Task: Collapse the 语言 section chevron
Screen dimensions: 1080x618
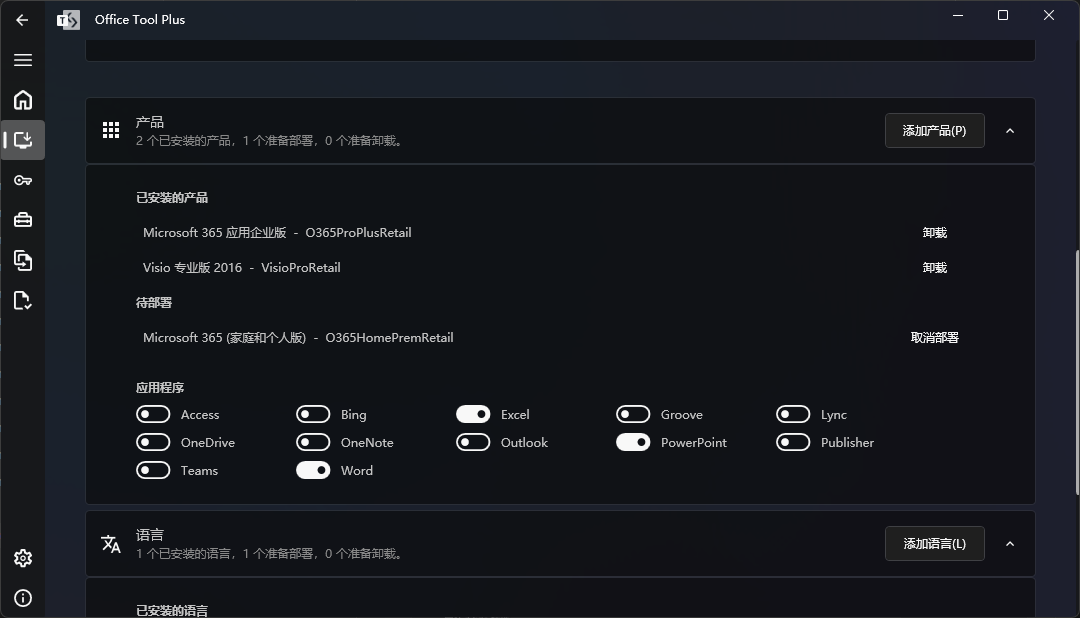Action: point(1010,544)
